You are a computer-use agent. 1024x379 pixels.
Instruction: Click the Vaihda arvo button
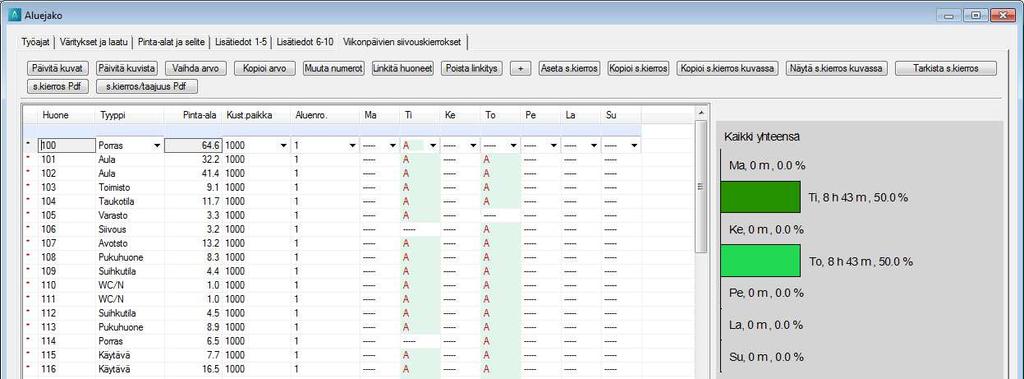tap(196, 69)
